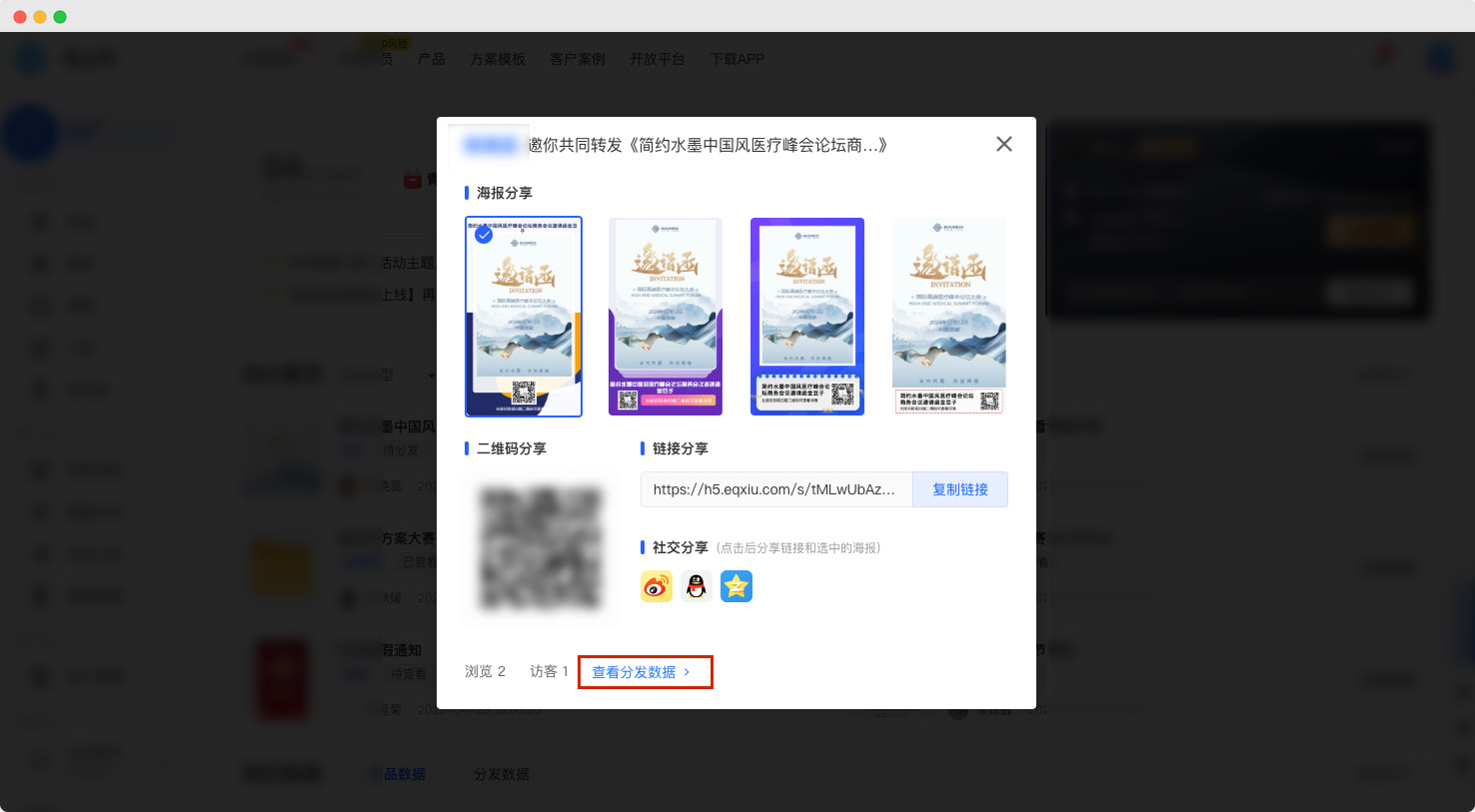Viewport: 1475px width, 812px height.
Task: Click the h5.eqxiu.com share link field
Action: tap(776, 489)
